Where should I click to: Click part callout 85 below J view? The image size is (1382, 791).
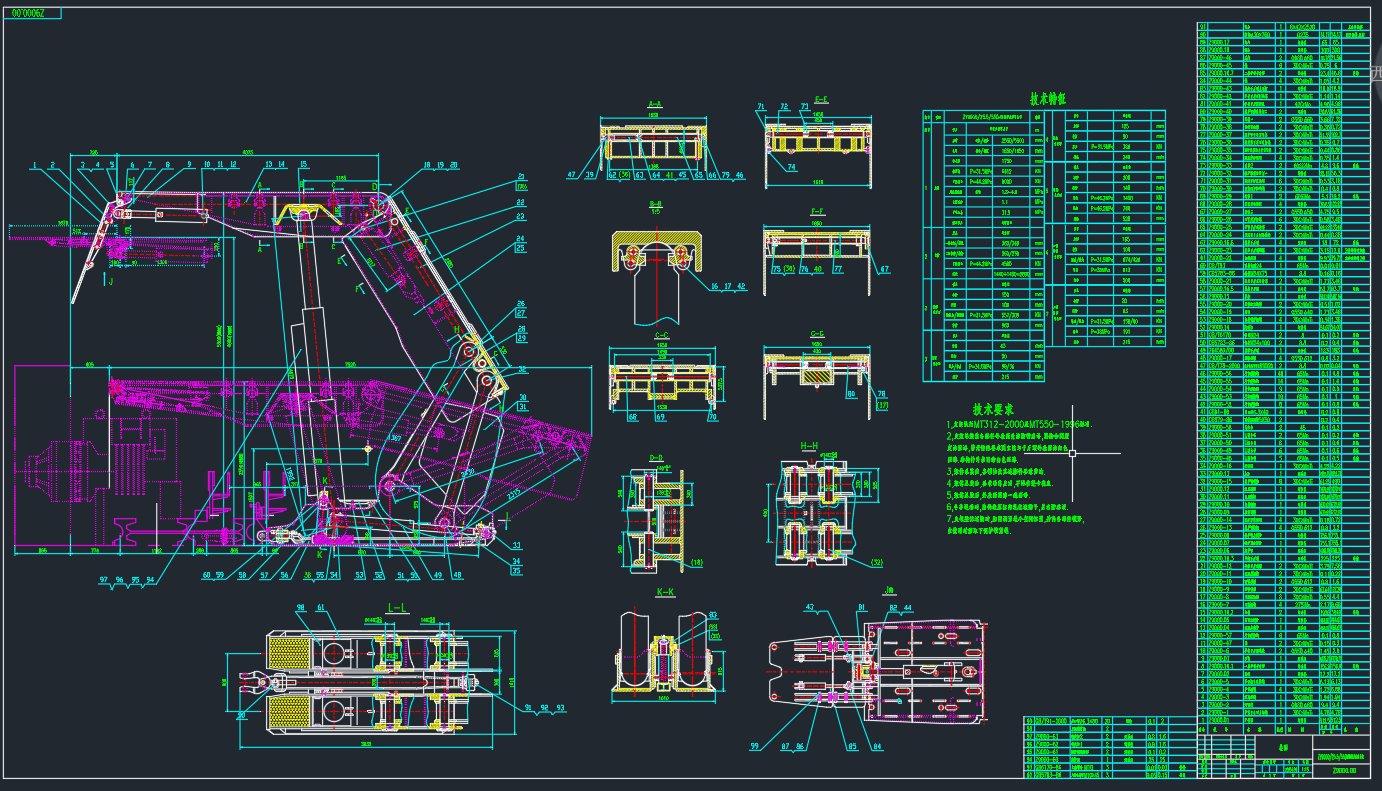tap(853, 745)
